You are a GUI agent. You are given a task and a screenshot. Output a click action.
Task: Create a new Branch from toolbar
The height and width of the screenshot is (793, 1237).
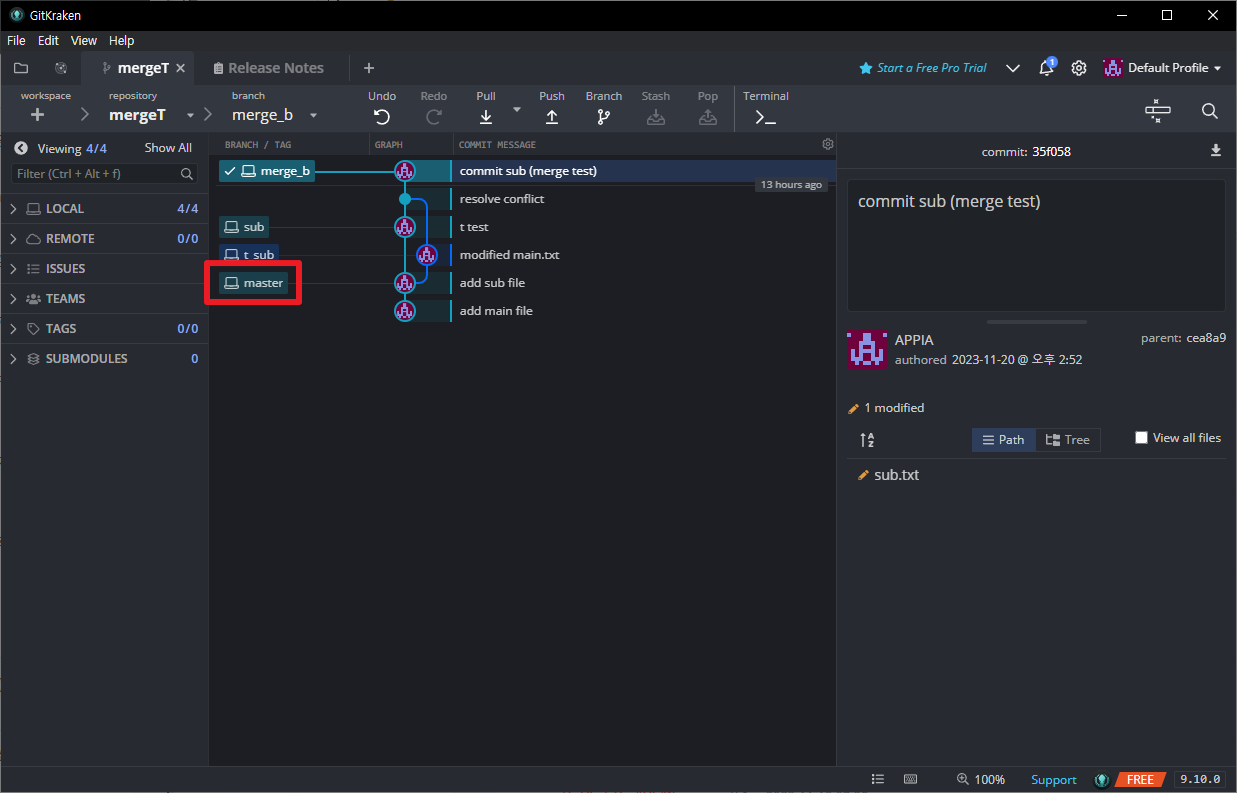[603, 116]
